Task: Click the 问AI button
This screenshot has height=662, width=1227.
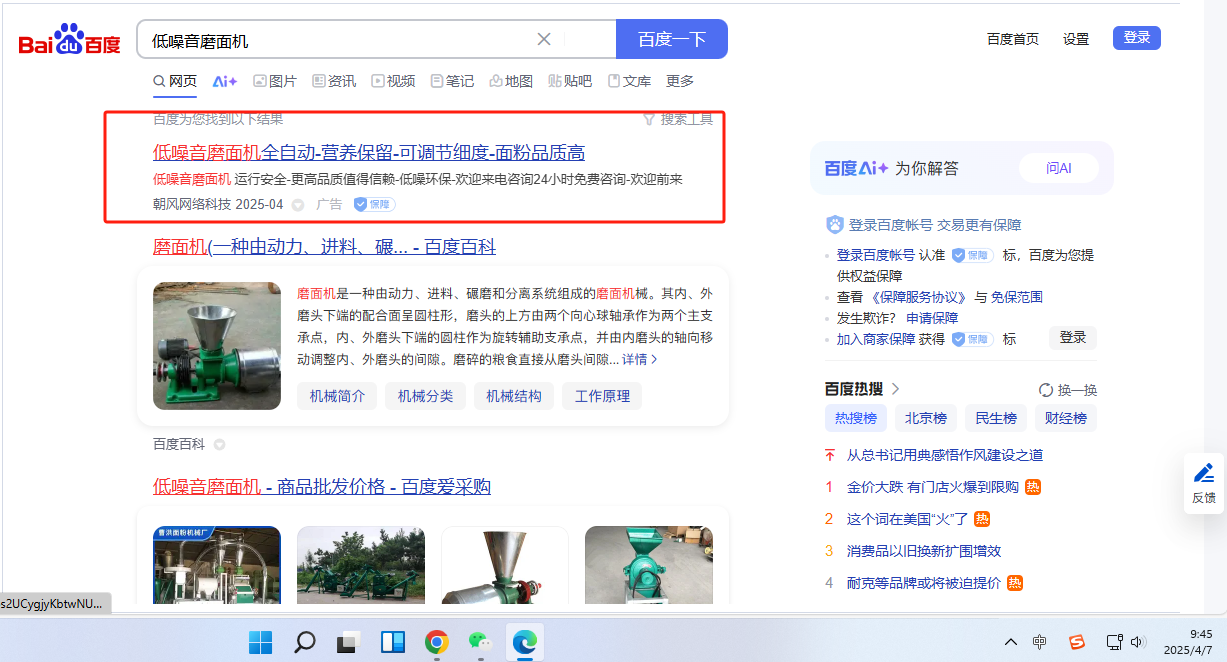Action: tap(1059, 168)
